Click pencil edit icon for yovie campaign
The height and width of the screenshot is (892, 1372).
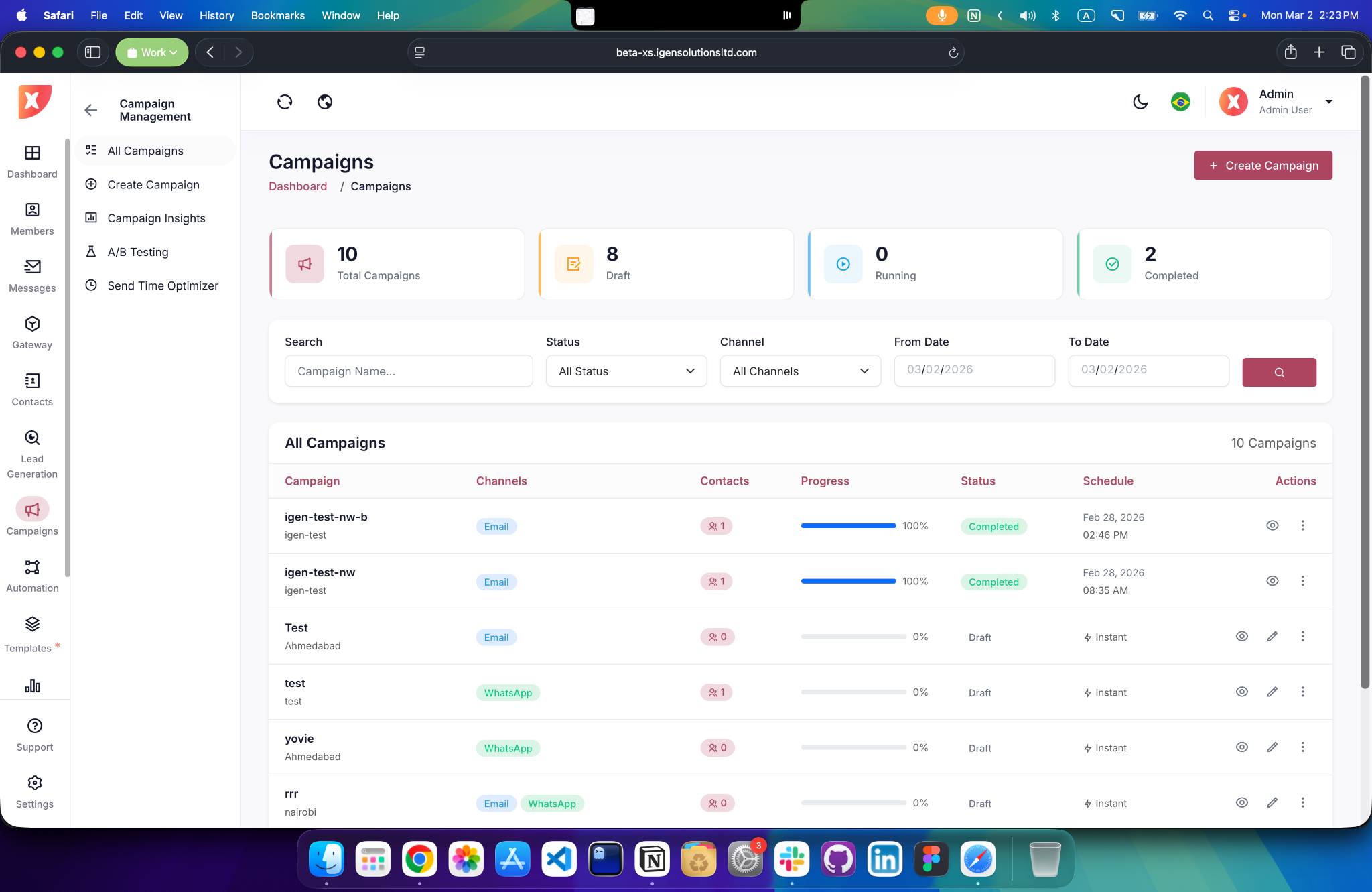1272,747
